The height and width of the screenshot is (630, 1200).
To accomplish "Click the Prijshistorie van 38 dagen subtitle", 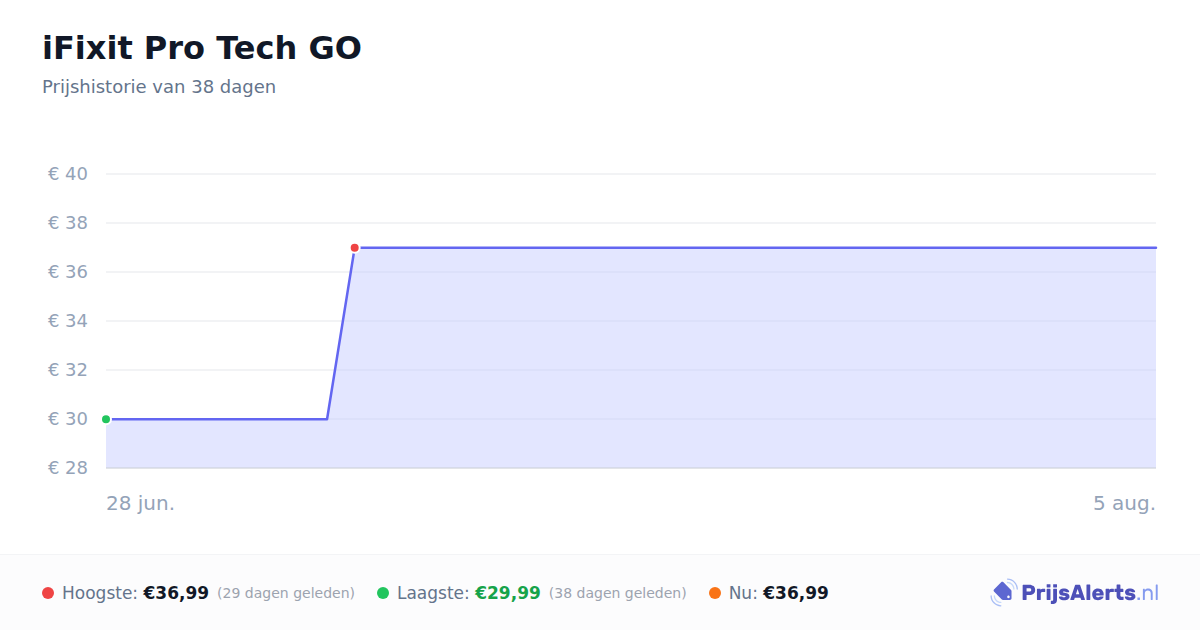I will [159, 87].
